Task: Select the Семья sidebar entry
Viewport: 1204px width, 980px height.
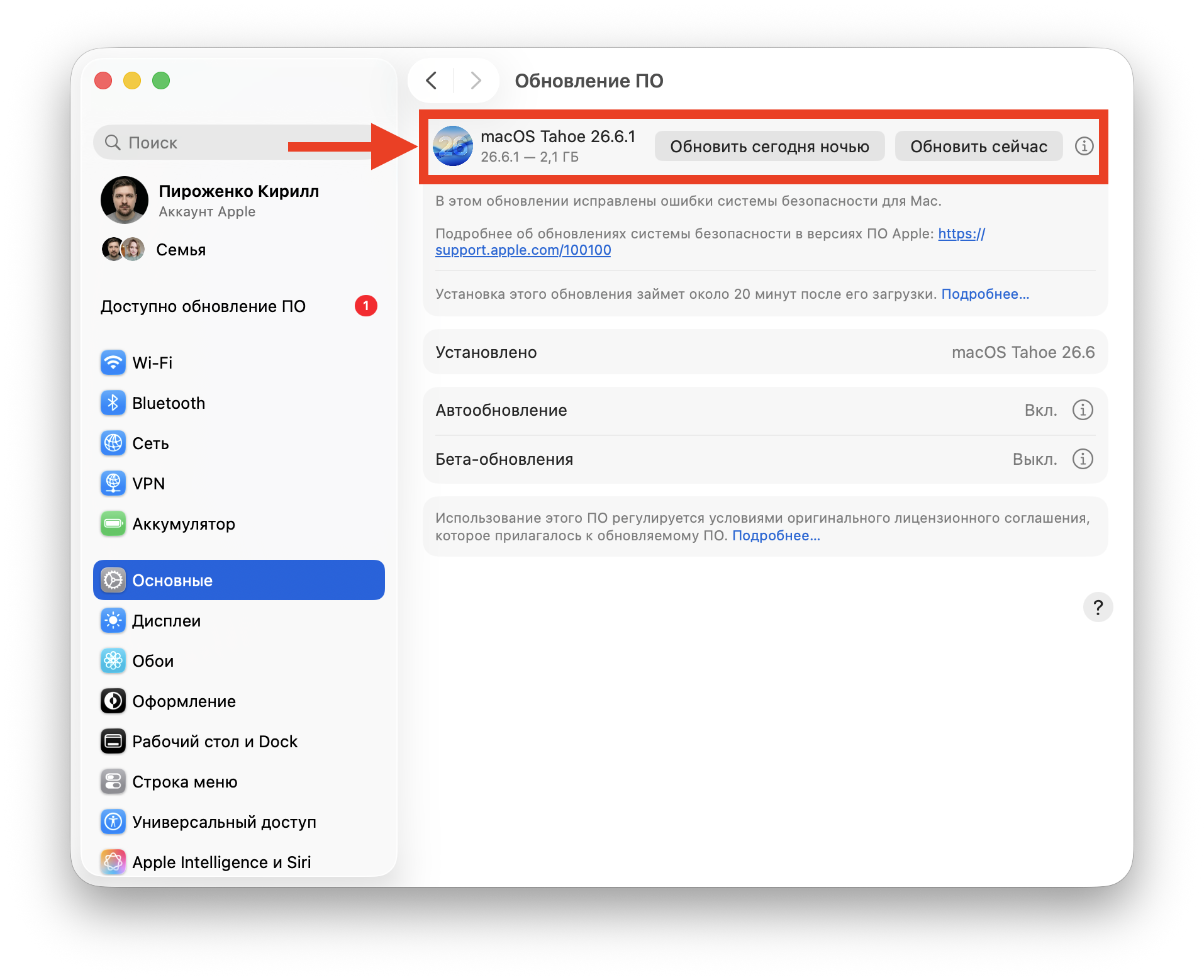Action: (x=239, y=250)
